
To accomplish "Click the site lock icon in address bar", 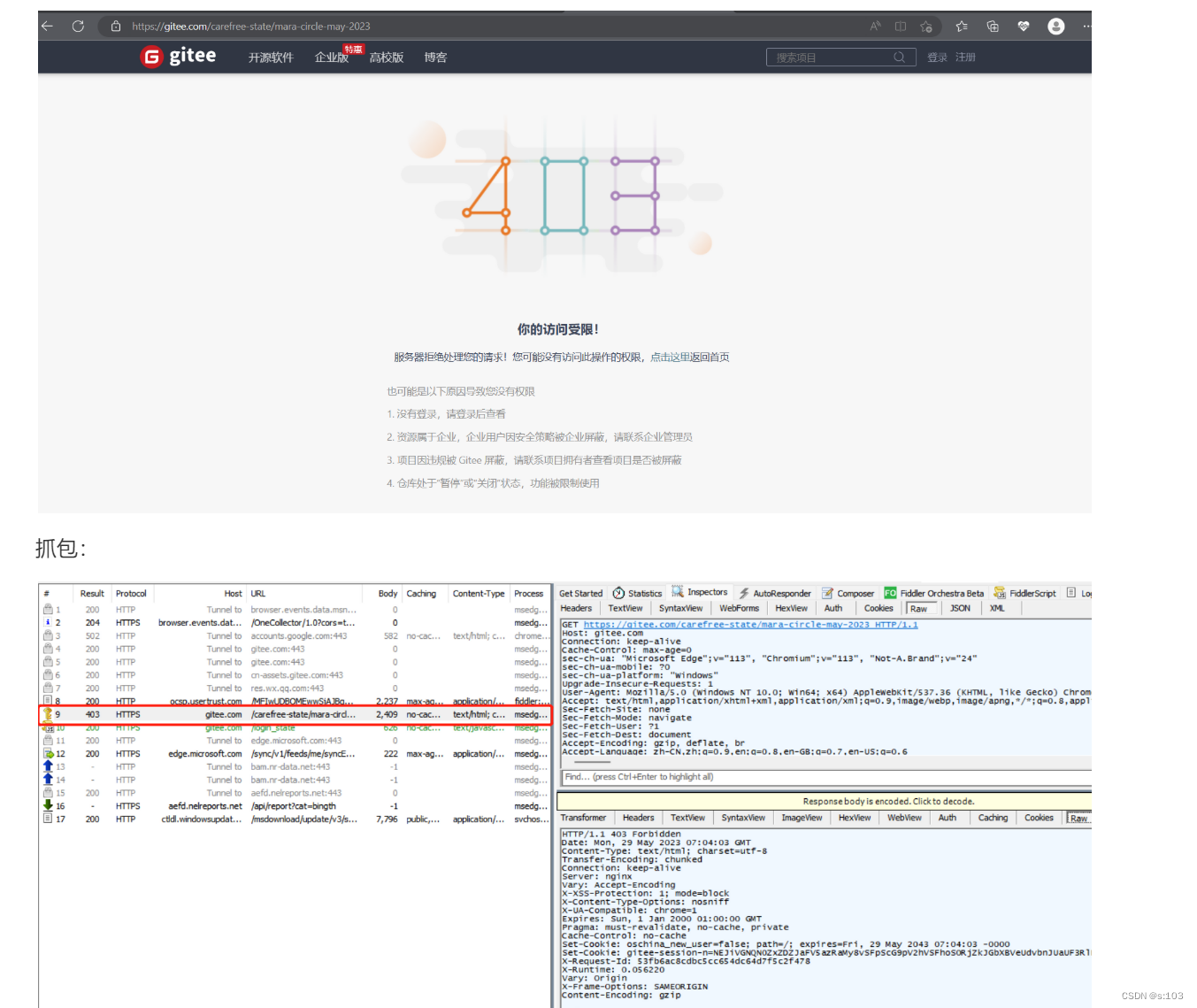I will tap(116, 27).
